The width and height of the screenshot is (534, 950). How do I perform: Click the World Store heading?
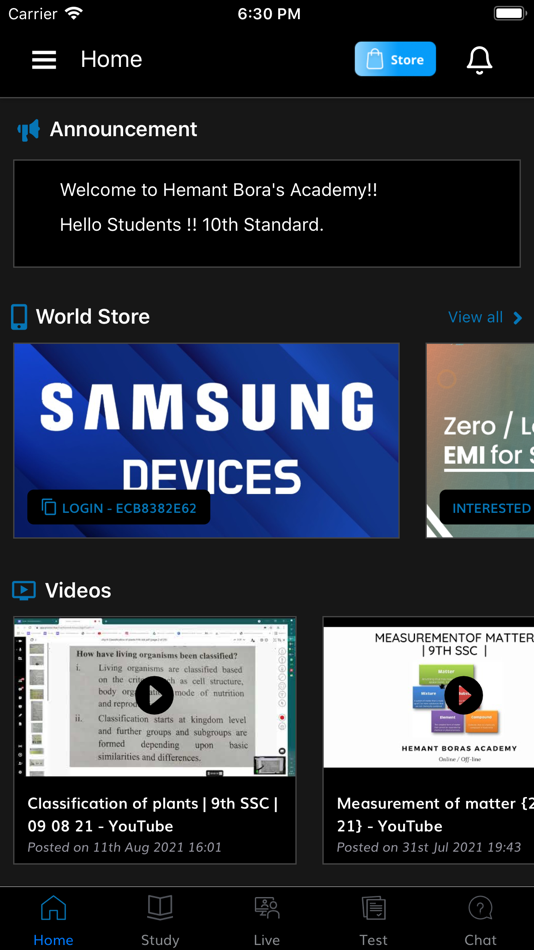coord(93,317)
